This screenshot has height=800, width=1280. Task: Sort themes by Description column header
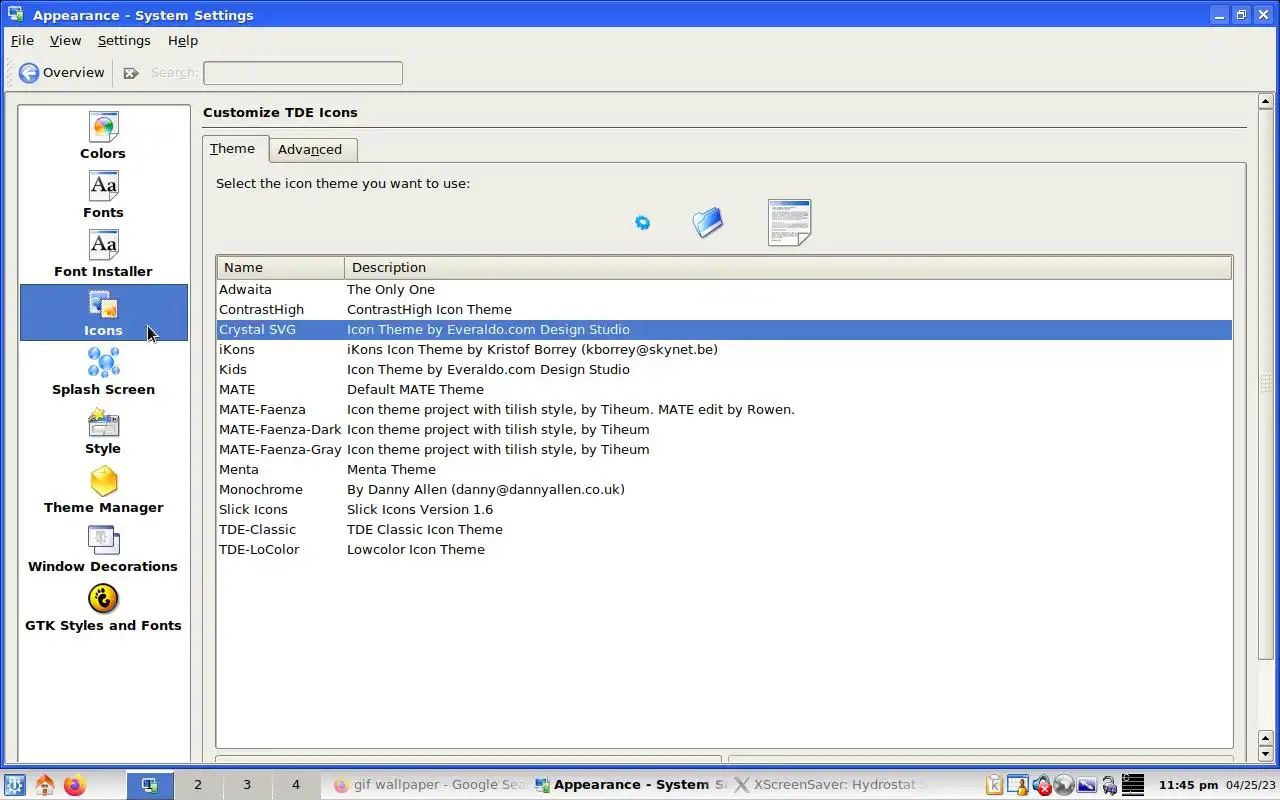tap(788, 267)
